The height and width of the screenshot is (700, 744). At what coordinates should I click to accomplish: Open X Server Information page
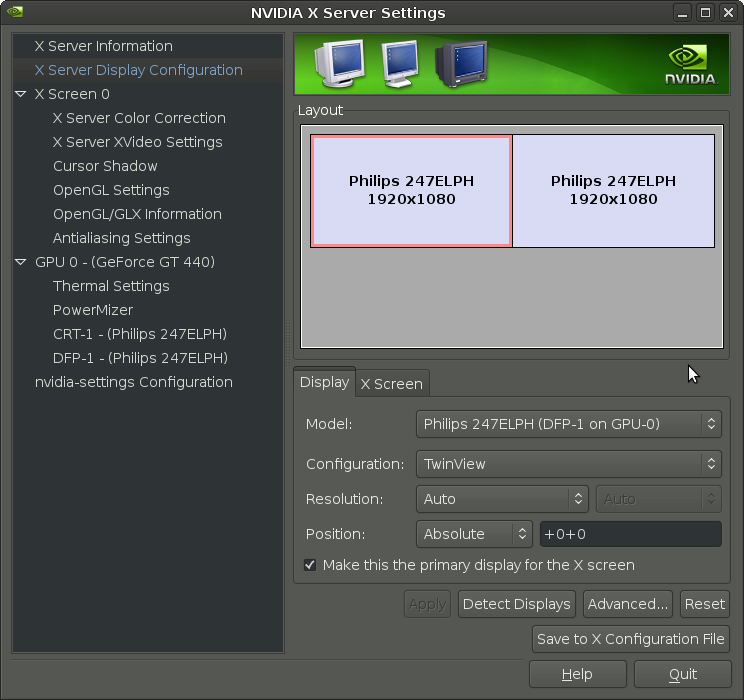103,46
